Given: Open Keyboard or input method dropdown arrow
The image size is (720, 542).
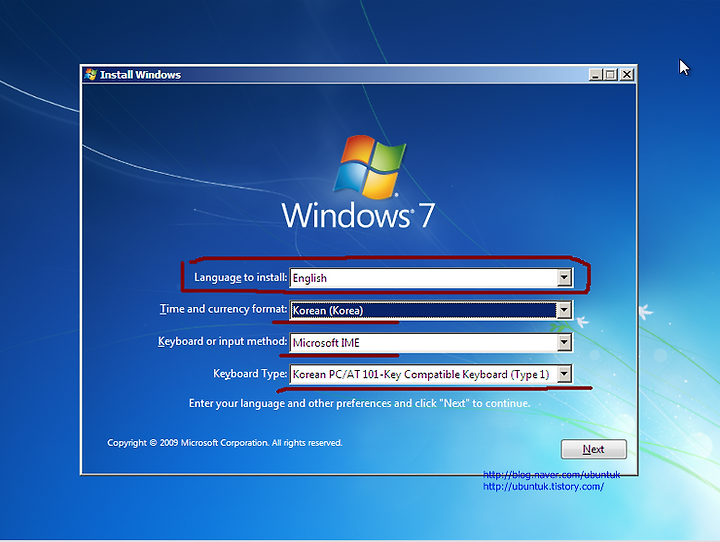Looking at the screenshot, I should (564, 342).
